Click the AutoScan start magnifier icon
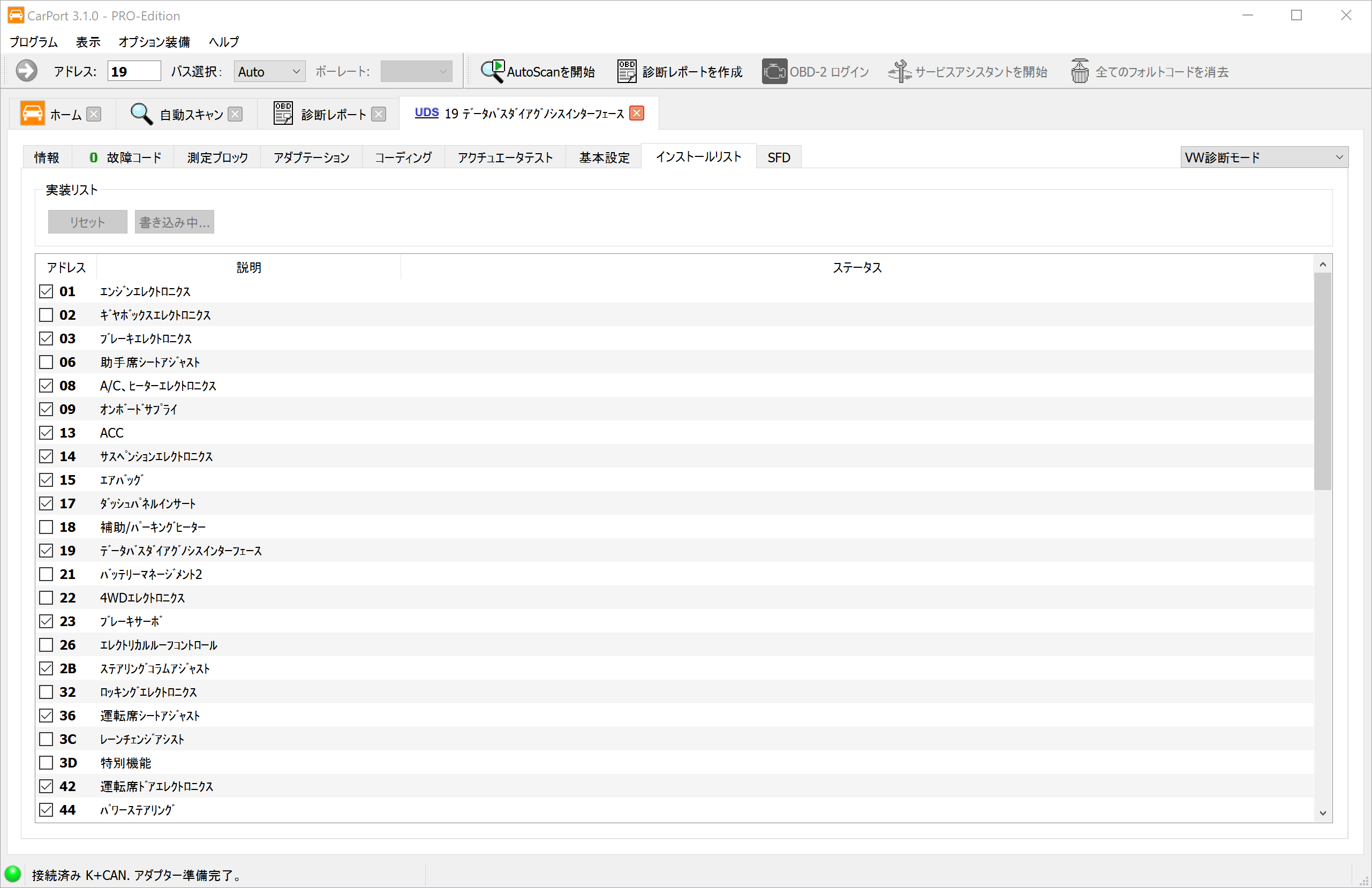The width and height of the screenshot is (1372, 888). coord(492,72)
